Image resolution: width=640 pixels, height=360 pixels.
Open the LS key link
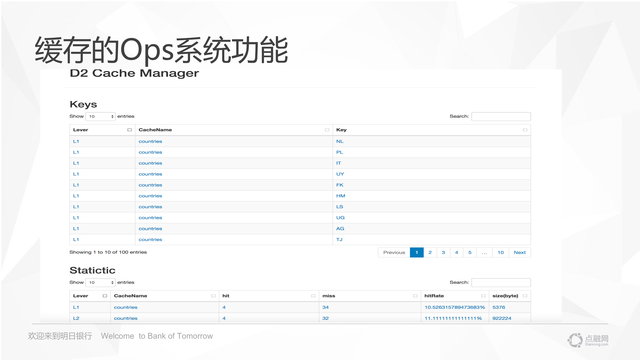coord(340,207)
